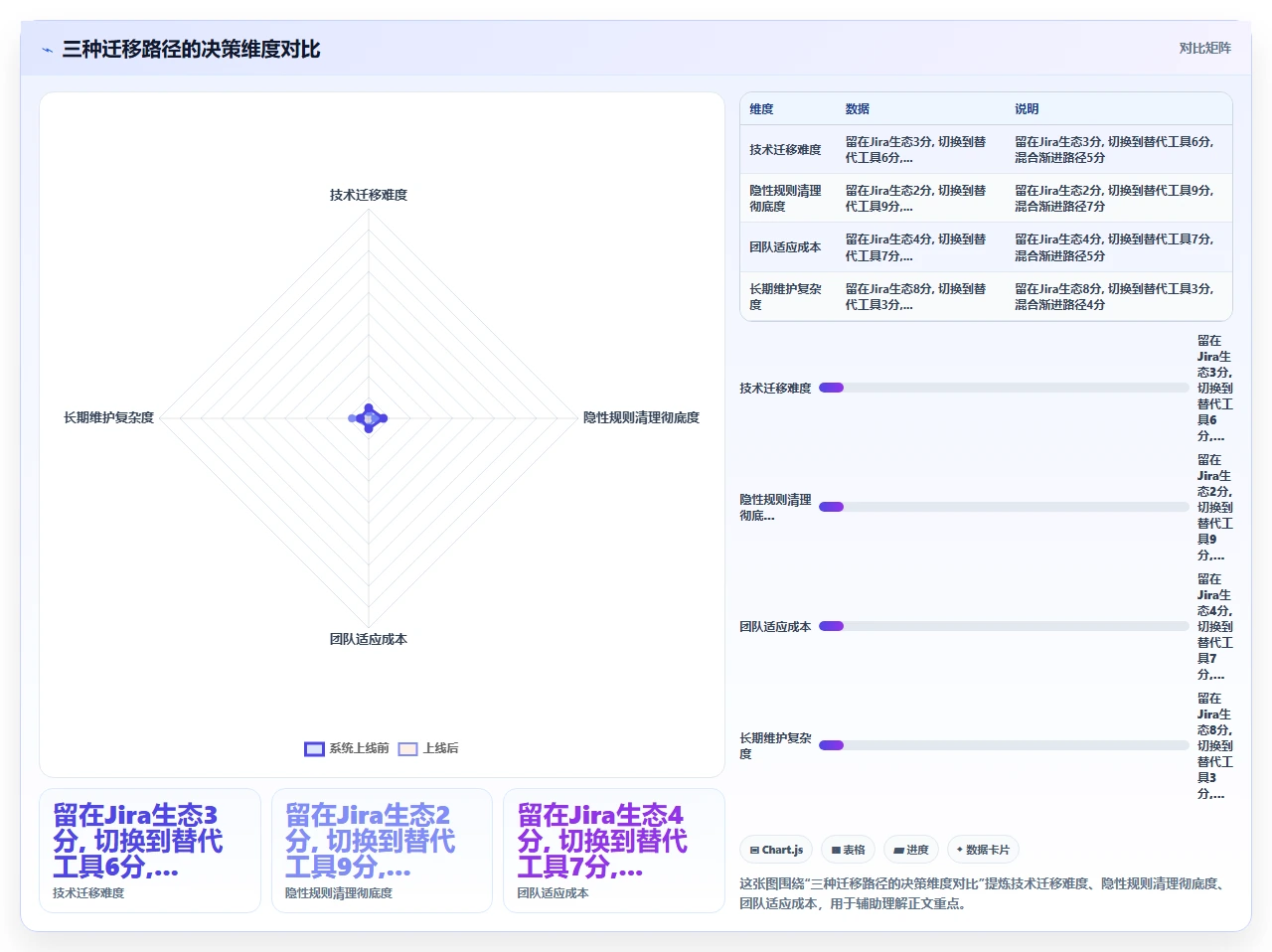Click the 技术迁移难度 progress bar
The width and height of the screenshot is (1272, 952).
tap(1004, 388)
